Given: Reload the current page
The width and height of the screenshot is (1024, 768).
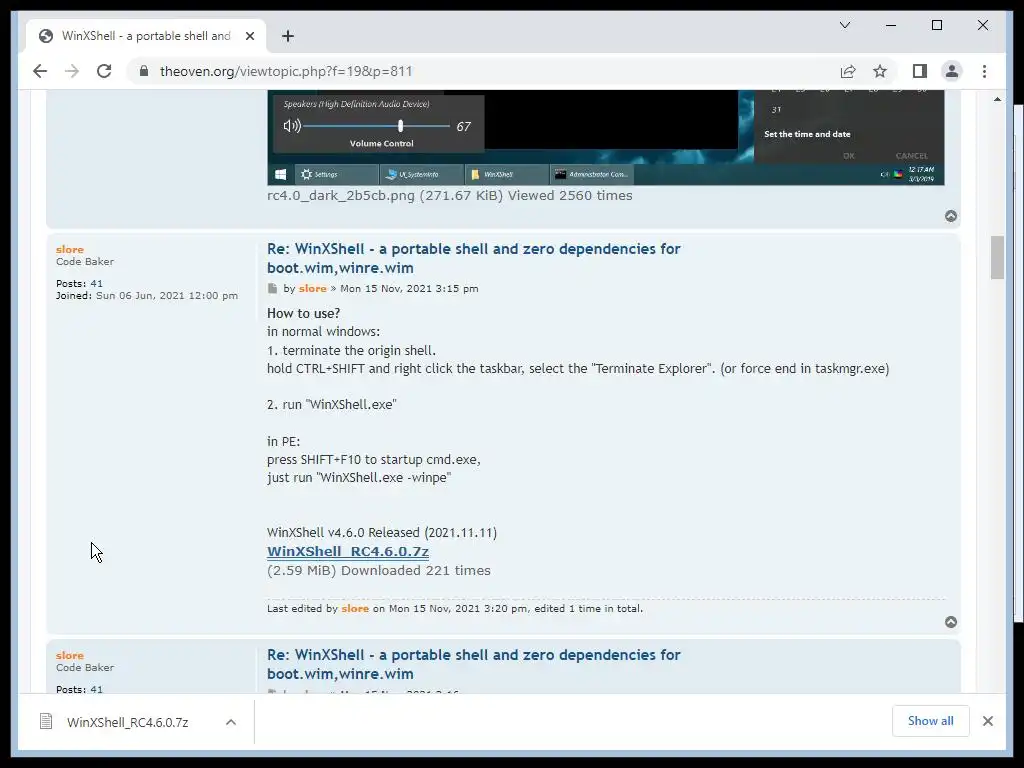Looking at the screenshot, I should click(x=104, y=71).
